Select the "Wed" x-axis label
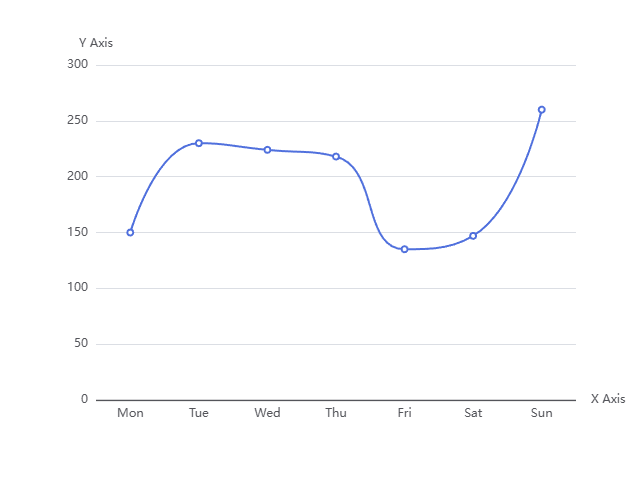The image size is (640, 480). tap(267, 413)
